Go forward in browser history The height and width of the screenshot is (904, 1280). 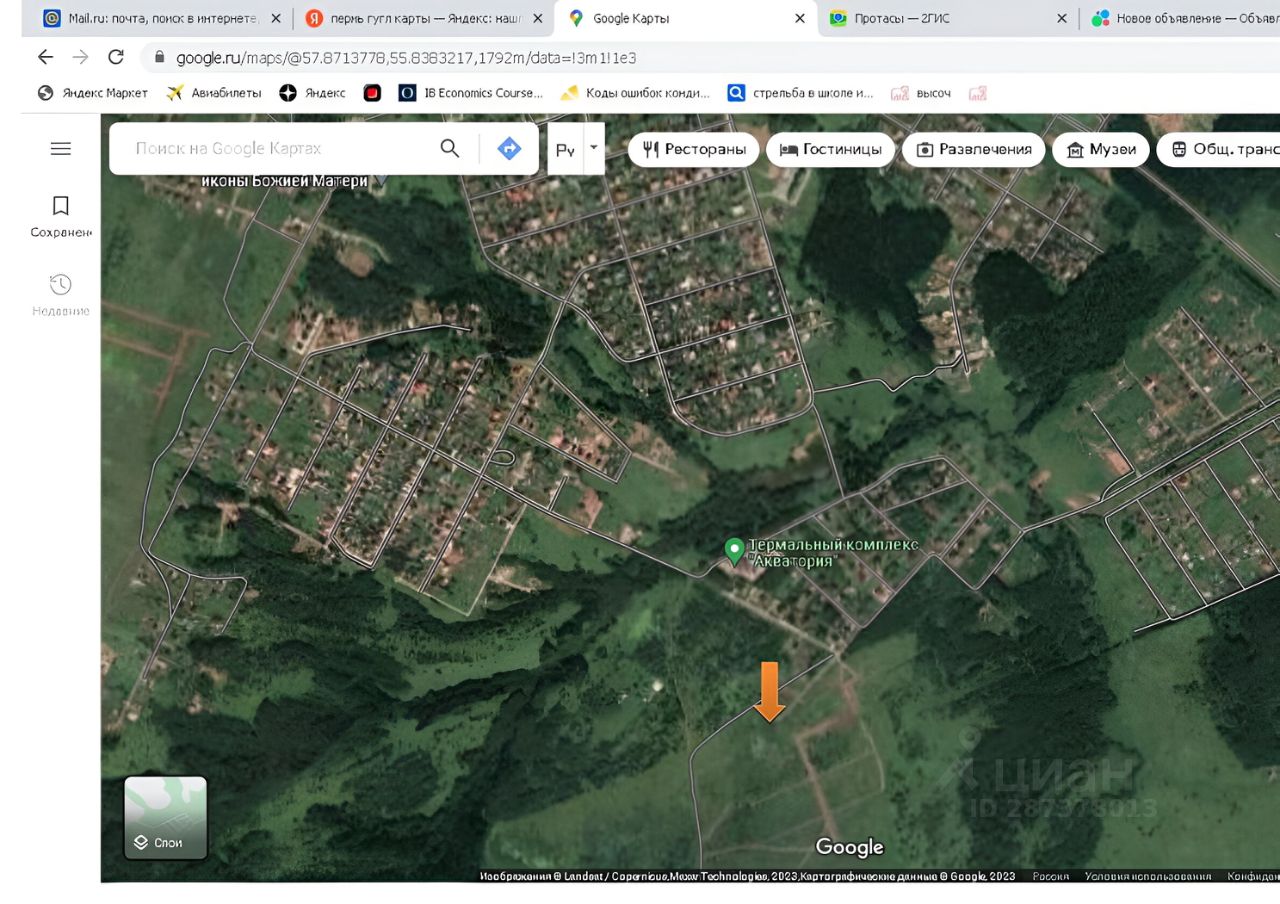(81, 57)
